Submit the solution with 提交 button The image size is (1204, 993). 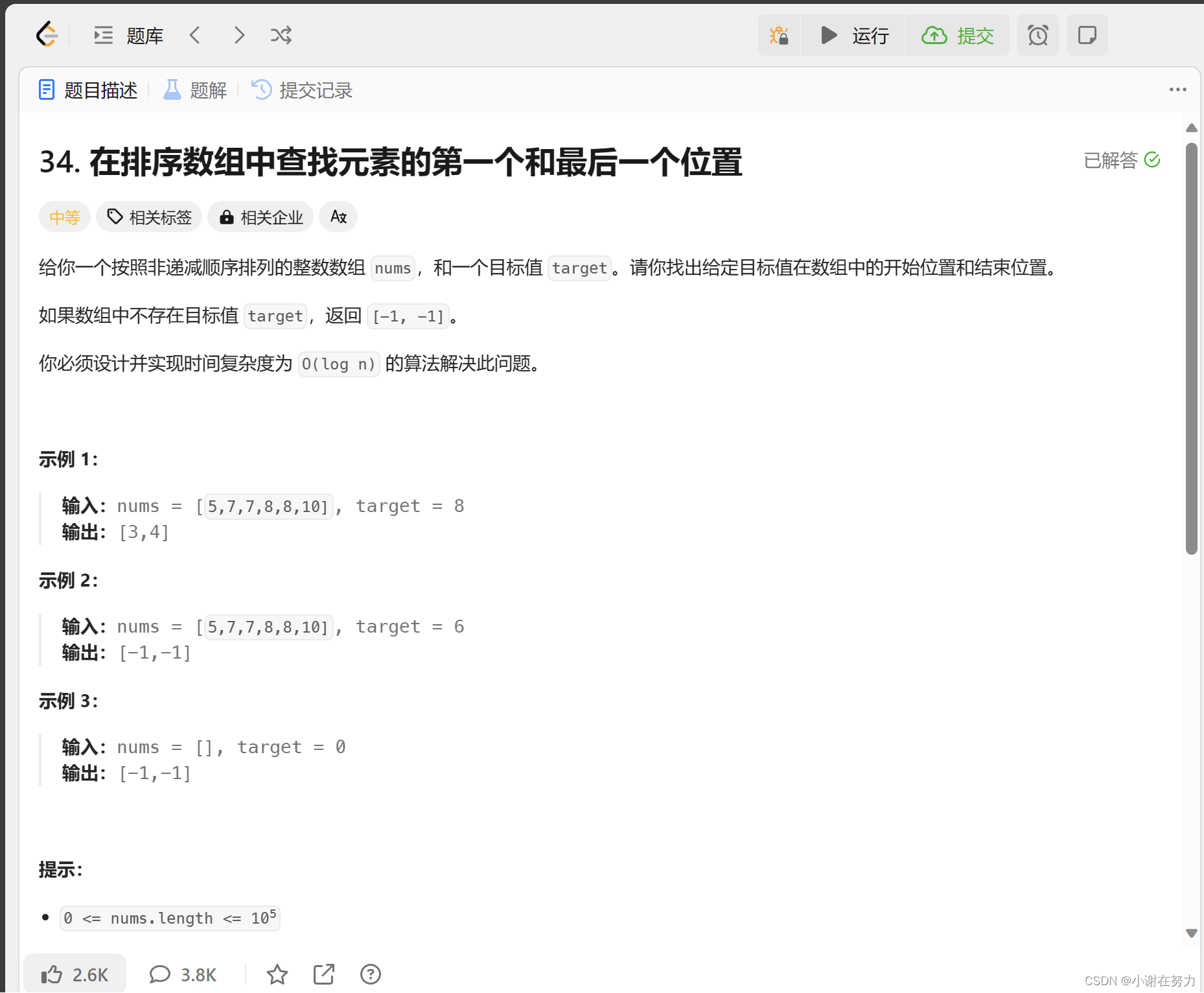[958, 35]
